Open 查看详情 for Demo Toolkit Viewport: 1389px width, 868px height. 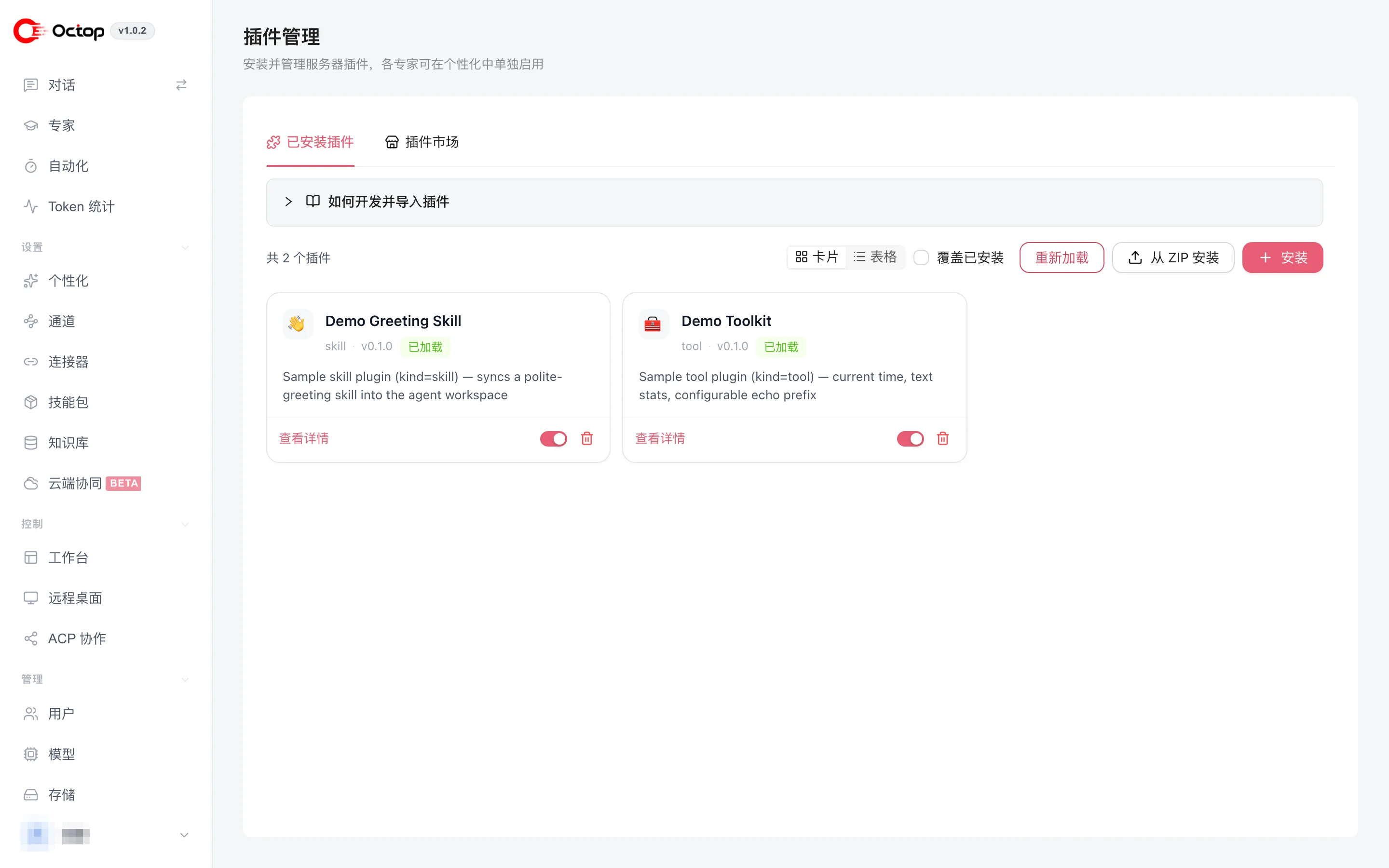660,439
